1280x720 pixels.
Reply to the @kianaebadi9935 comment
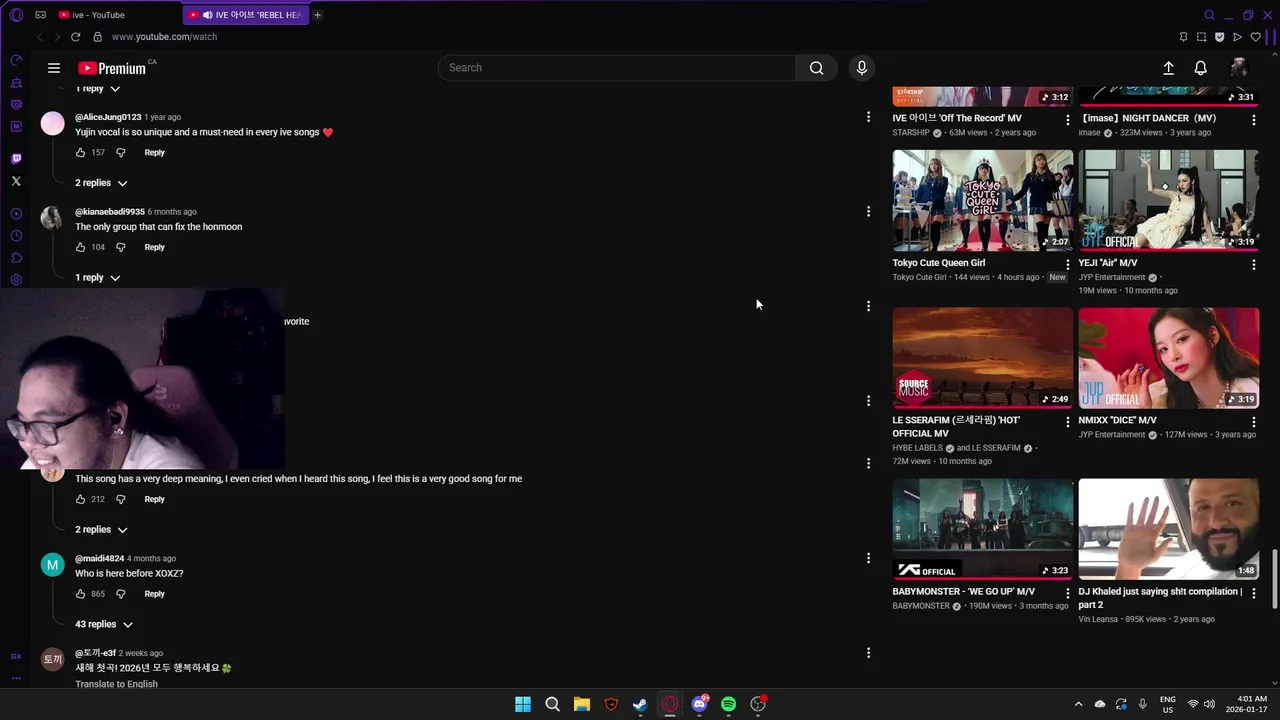pyautogui.click(x=154, y=247)
